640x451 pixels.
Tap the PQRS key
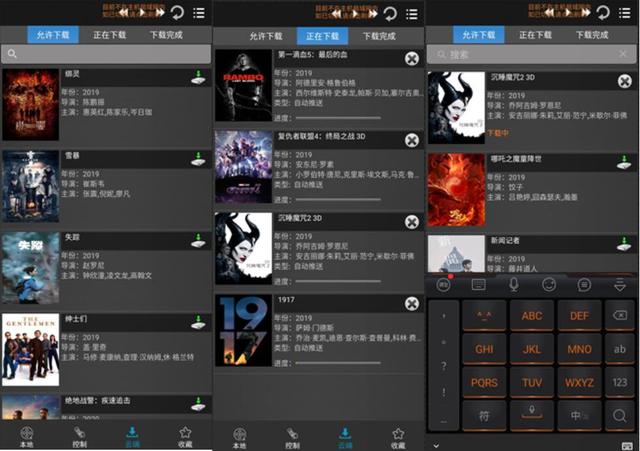tap(484, 382)
